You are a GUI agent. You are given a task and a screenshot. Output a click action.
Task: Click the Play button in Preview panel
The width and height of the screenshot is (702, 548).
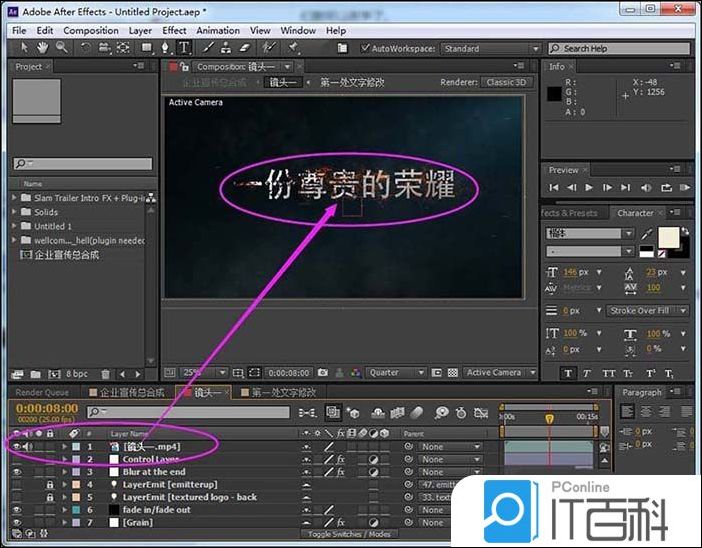pyautogui.click(x=589, y=187)
